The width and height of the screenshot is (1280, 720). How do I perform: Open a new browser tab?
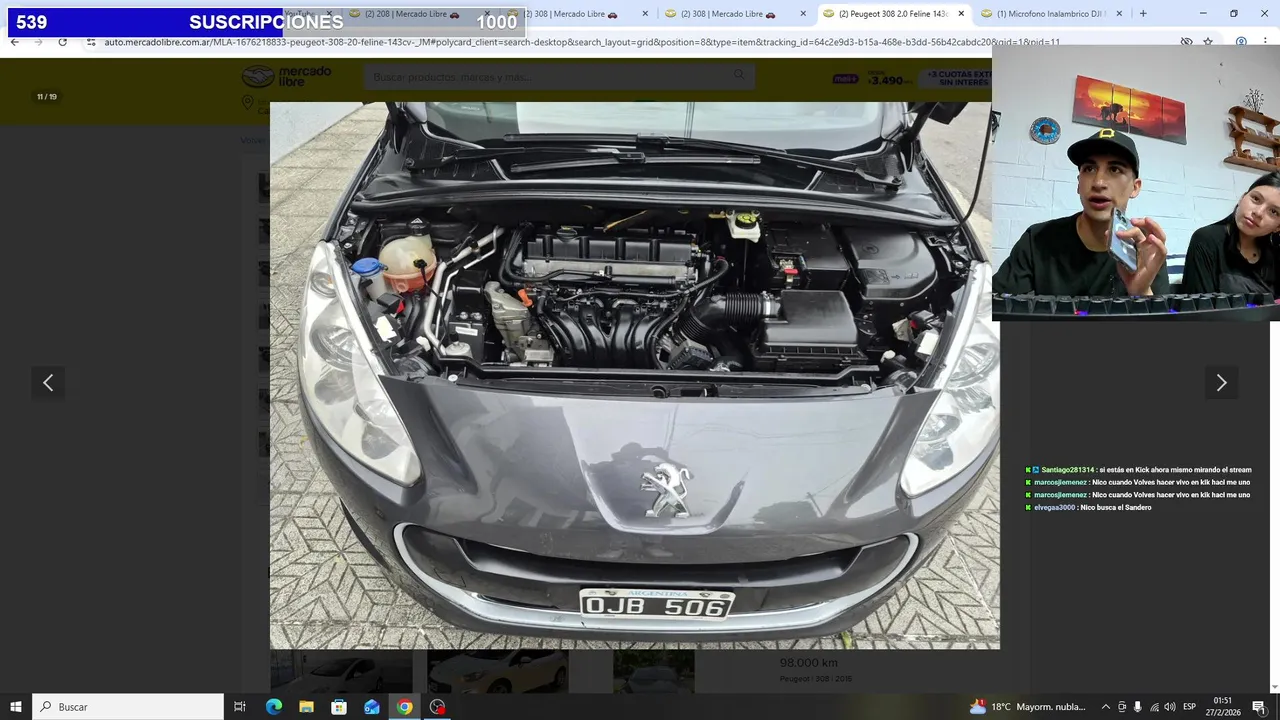(x=1143, y=14)
